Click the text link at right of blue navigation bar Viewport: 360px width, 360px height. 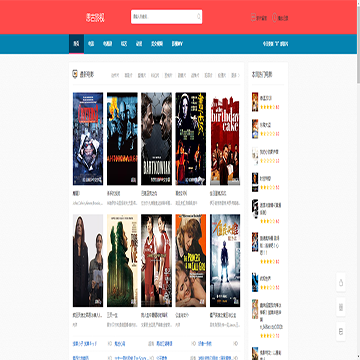pos(275,44)
